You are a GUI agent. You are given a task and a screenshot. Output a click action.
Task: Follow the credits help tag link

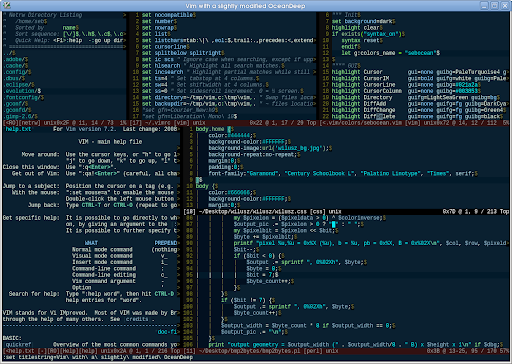(137, 319)
